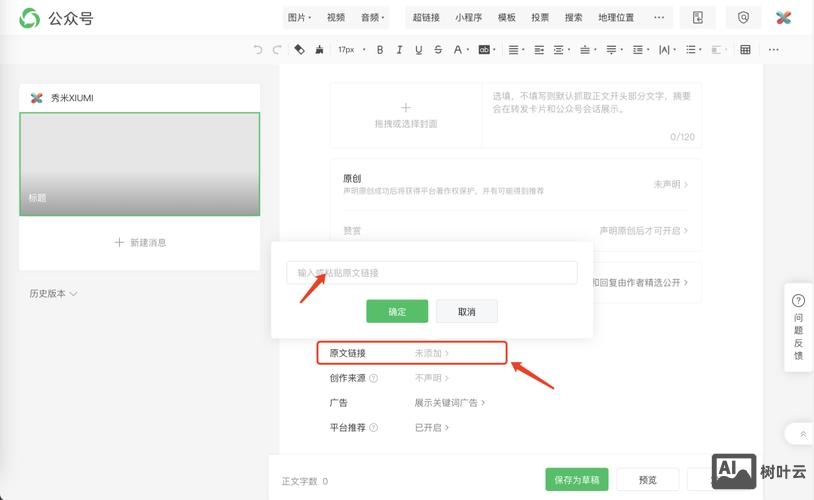Click the 预览 button

pyautogui.click(x=647, y=479)
